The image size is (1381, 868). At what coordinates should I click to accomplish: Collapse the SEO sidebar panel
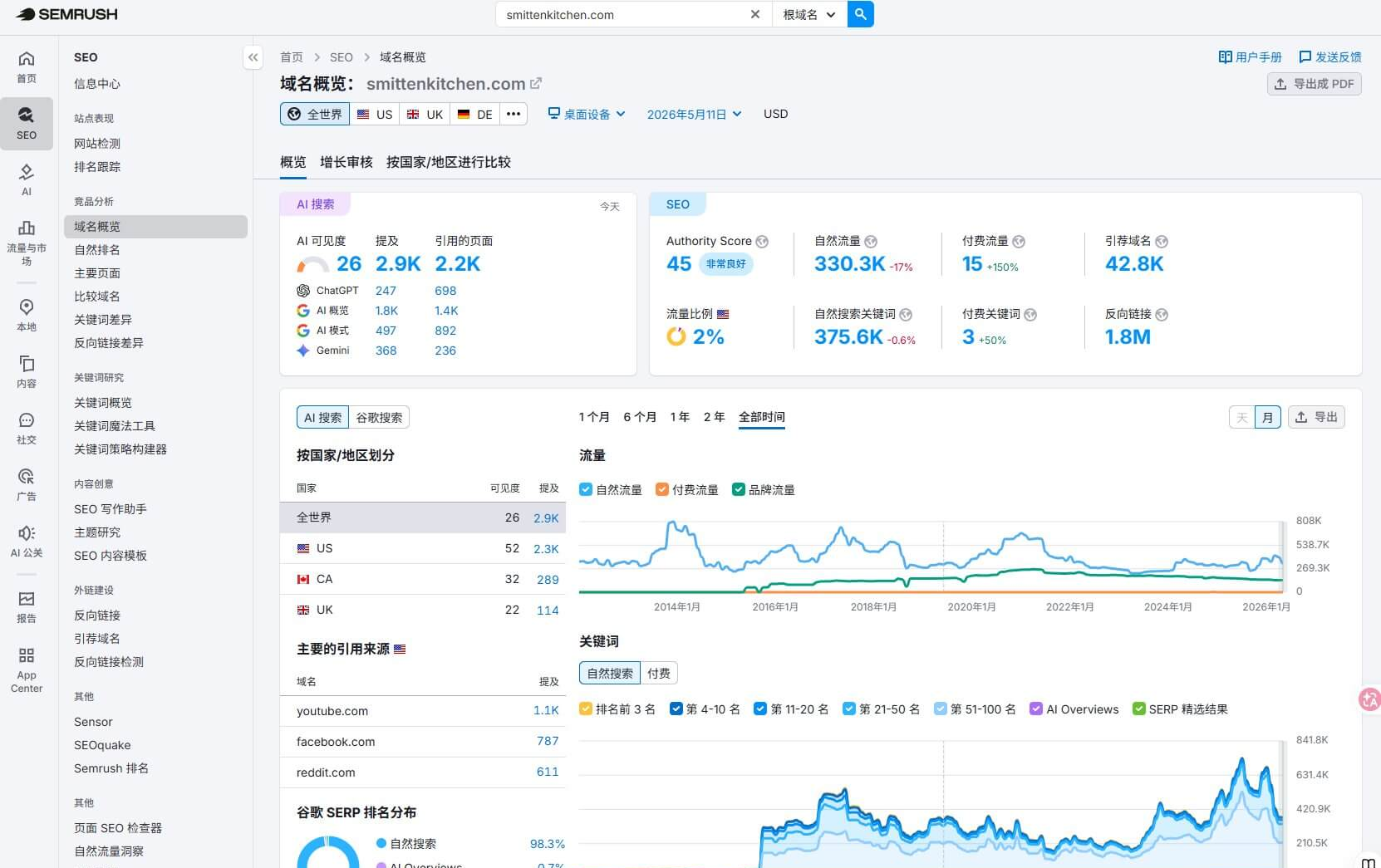(x=253, y=57)
